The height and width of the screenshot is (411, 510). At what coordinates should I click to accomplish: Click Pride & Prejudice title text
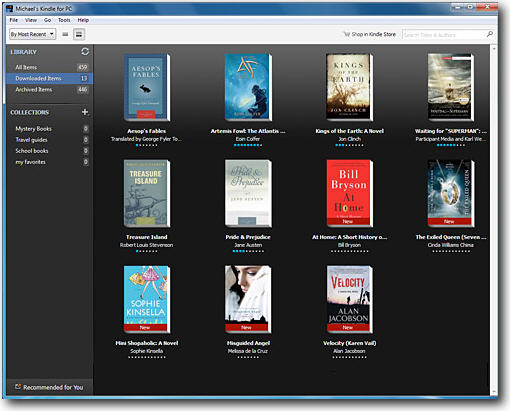coord(248,237)
